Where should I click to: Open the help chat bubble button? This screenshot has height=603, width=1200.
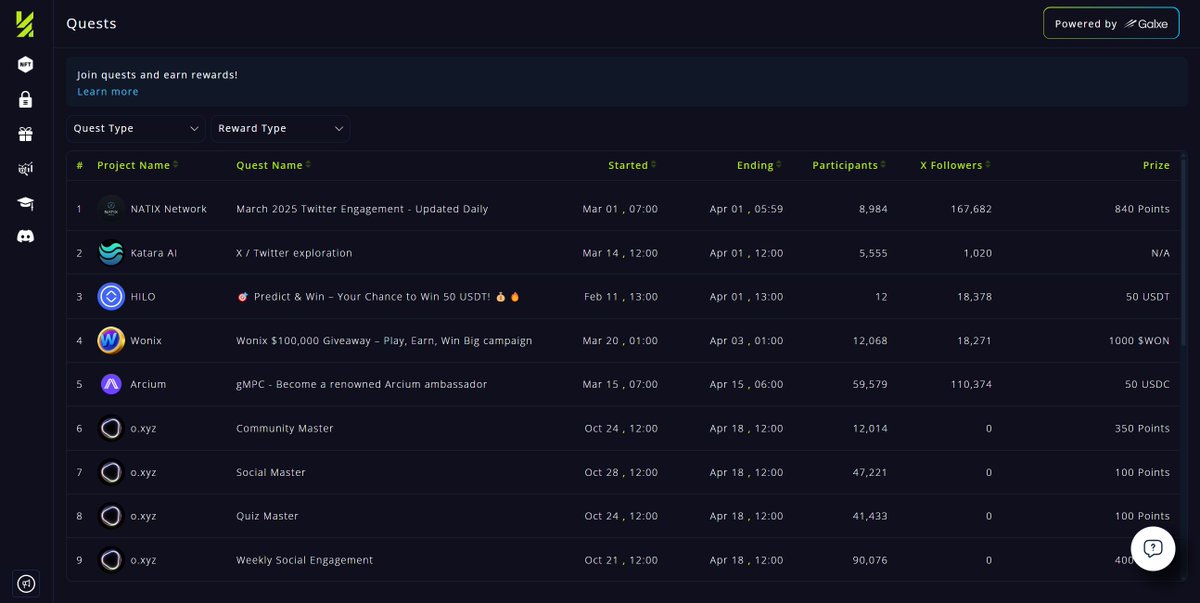click(1153, 548)
